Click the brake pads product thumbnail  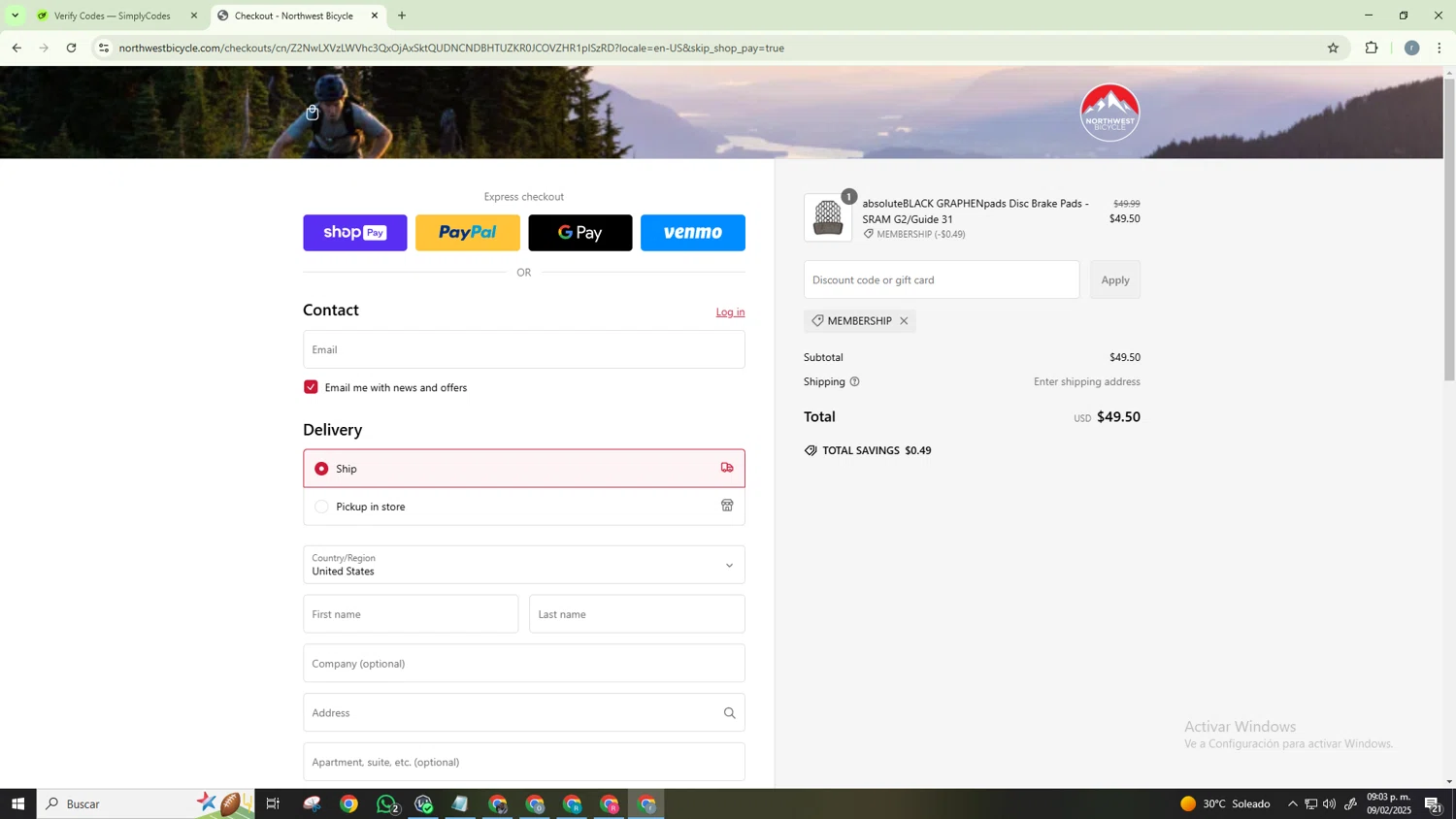(x=828, y=217)
